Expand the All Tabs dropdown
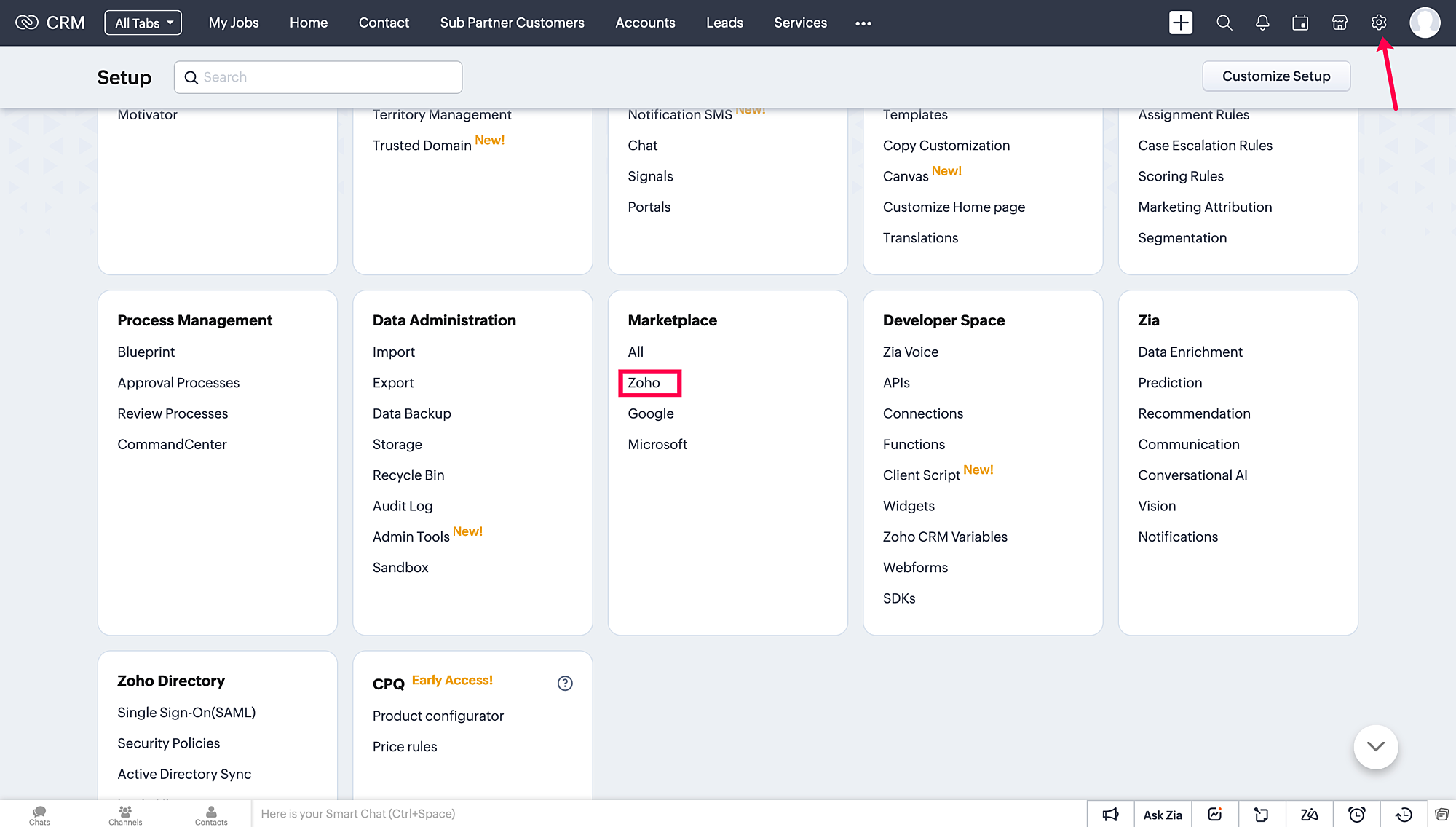 [143, 23]
